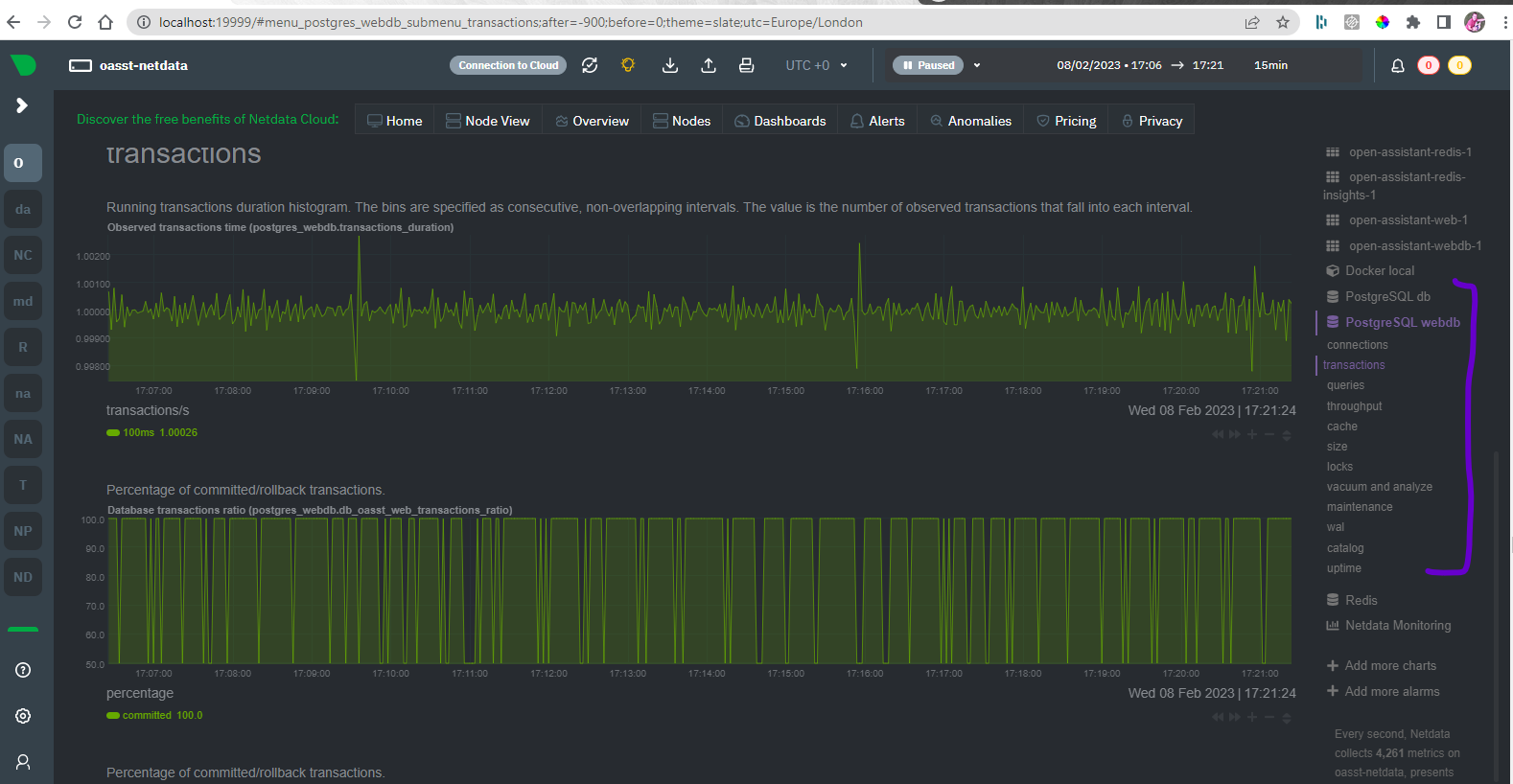Jump to queries submenu
Viewport: 1513px width, 784px height.
(x=1345, y=385)
